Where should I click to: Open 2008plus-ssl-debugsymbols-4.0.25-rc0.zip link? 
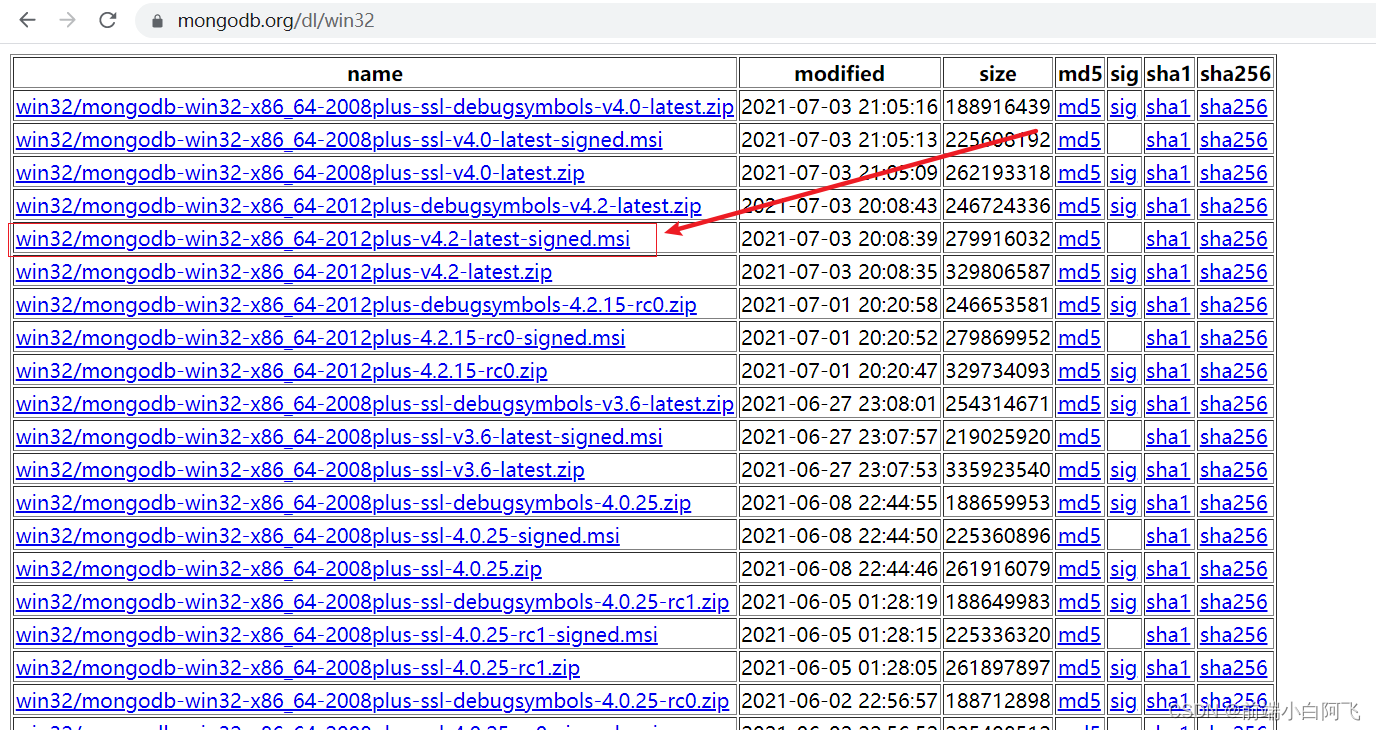(x=372, y=701)
